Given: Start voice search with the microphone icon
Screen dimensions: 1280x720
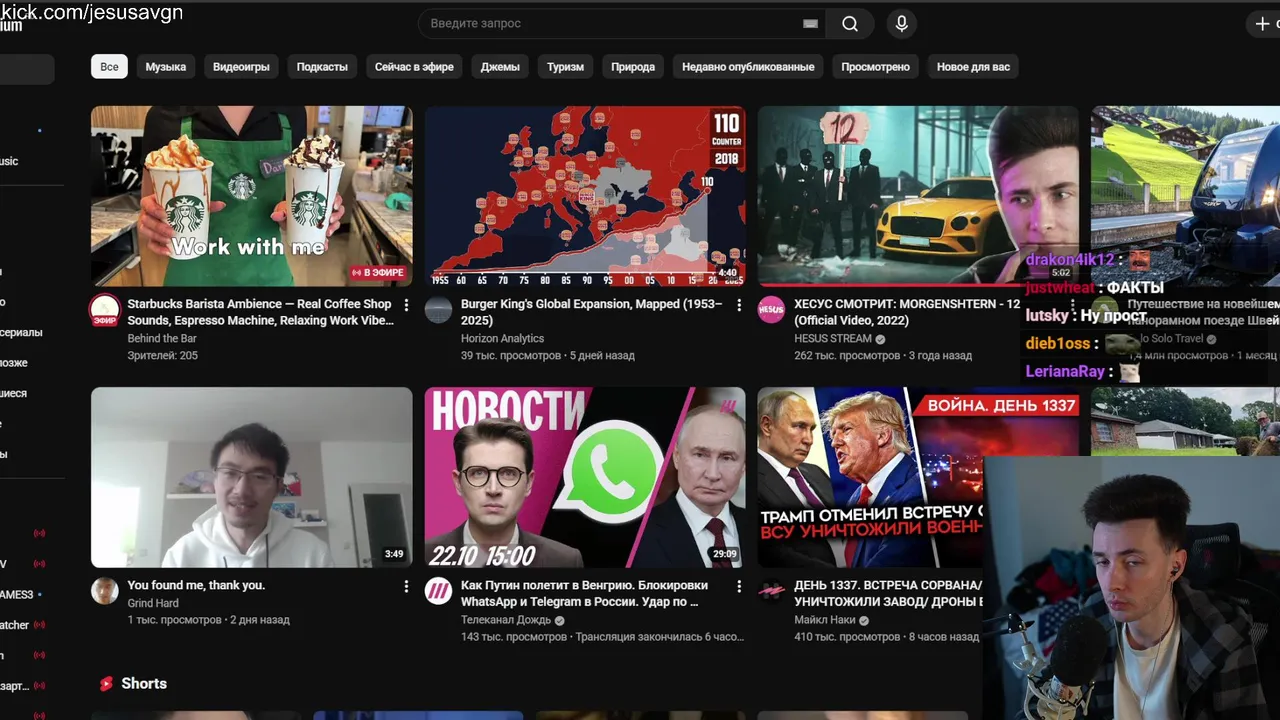Looking at the screenshot, I should (x=901, y=24).
